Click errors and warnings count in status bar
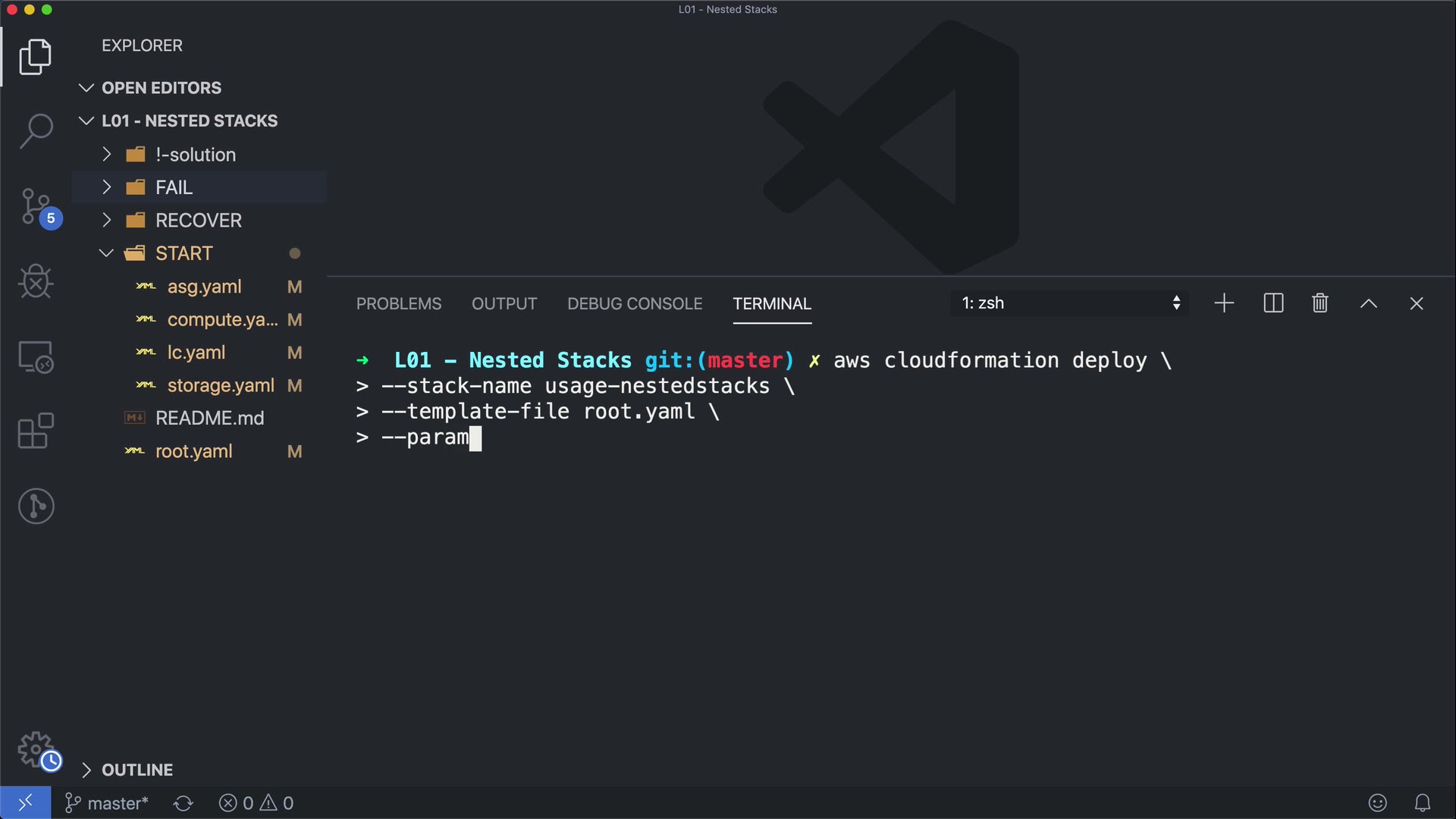The height and width of the screenshot is (819, 1456). point(256,803)
